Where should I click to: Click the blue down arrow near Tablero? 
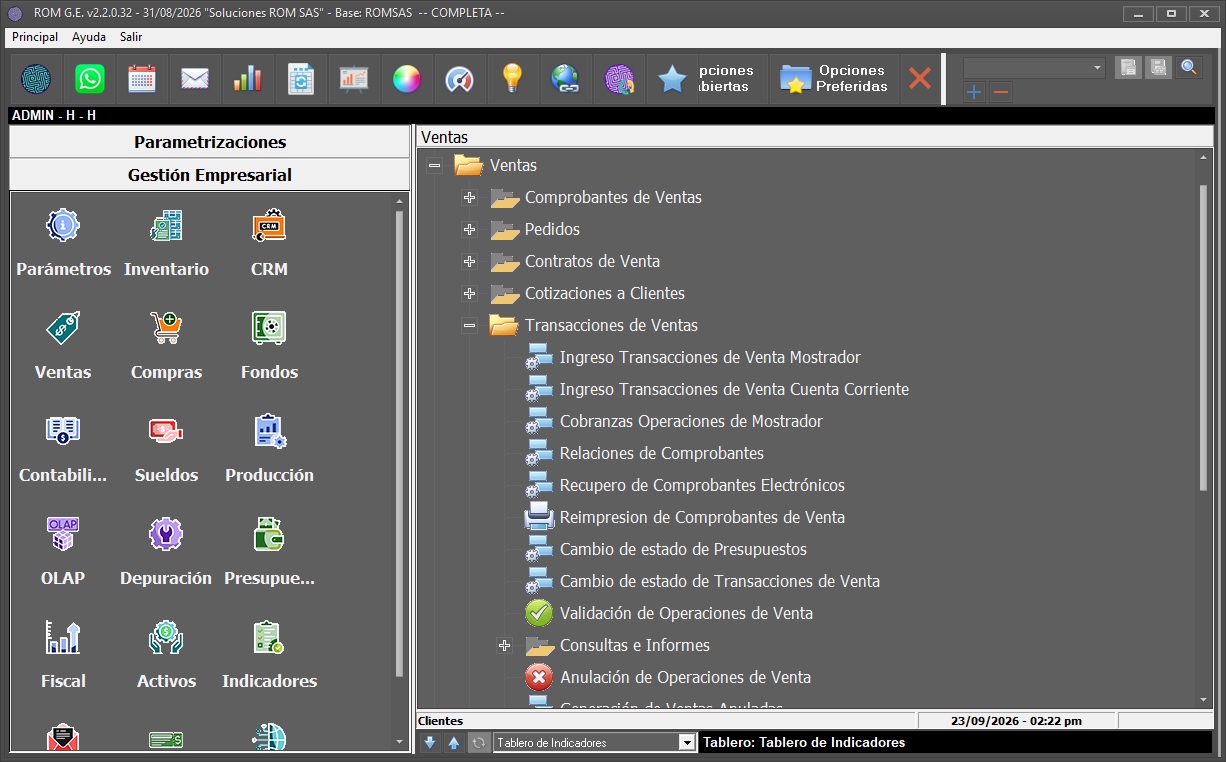pos(430,742)
